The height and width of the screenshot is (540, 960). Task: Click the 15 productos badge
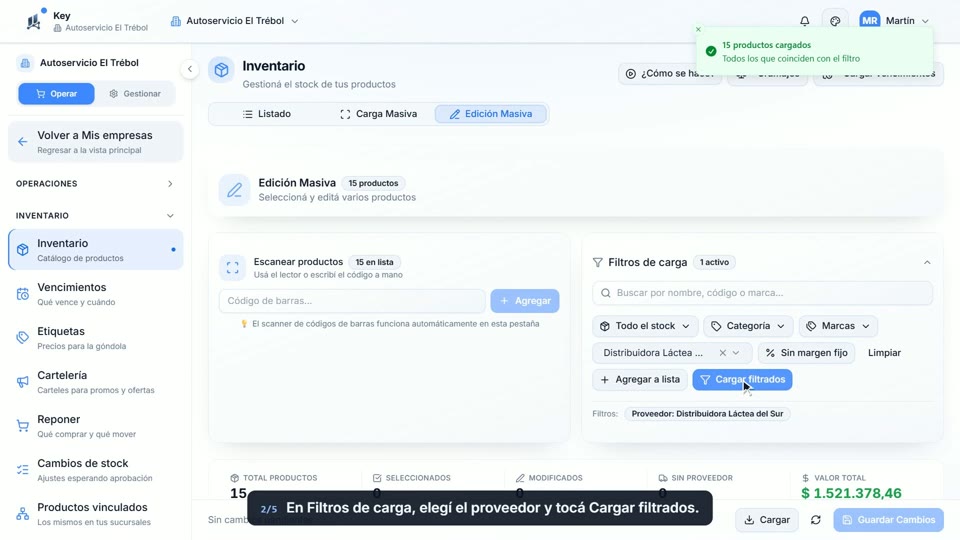click(373, 183)
